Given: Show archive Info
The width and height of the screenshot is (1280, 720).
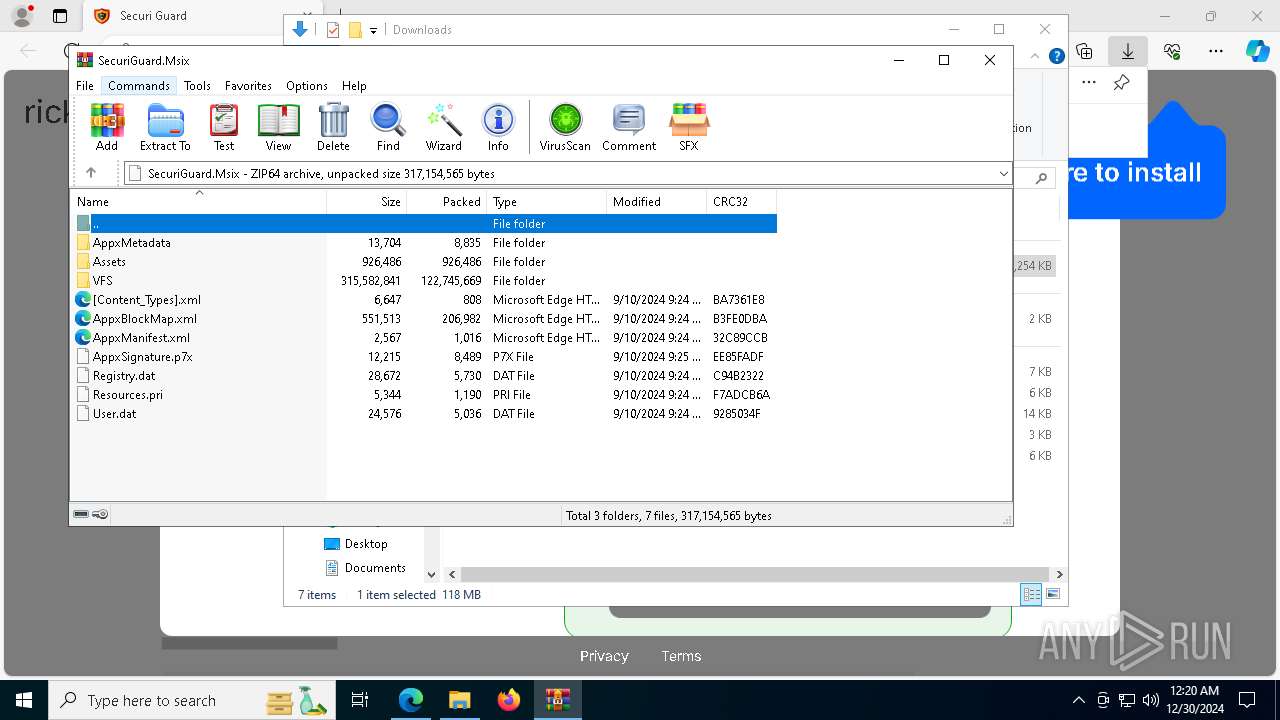Looking at the screenshot, I should pyautogui.click(x=498, y=127).
